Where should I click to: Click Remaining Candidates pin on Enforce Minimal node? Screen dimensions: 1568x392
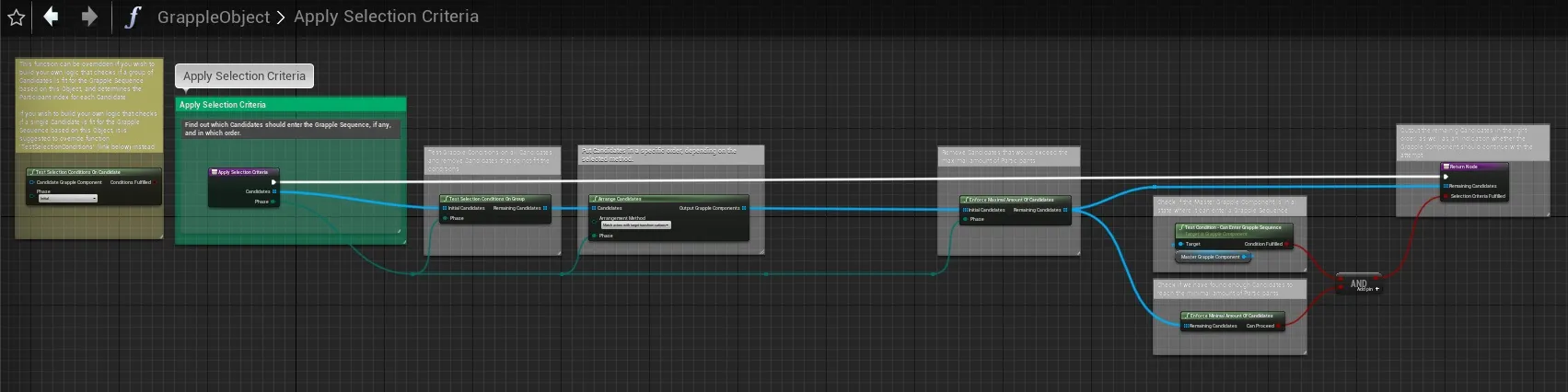tap(1186, 326)
